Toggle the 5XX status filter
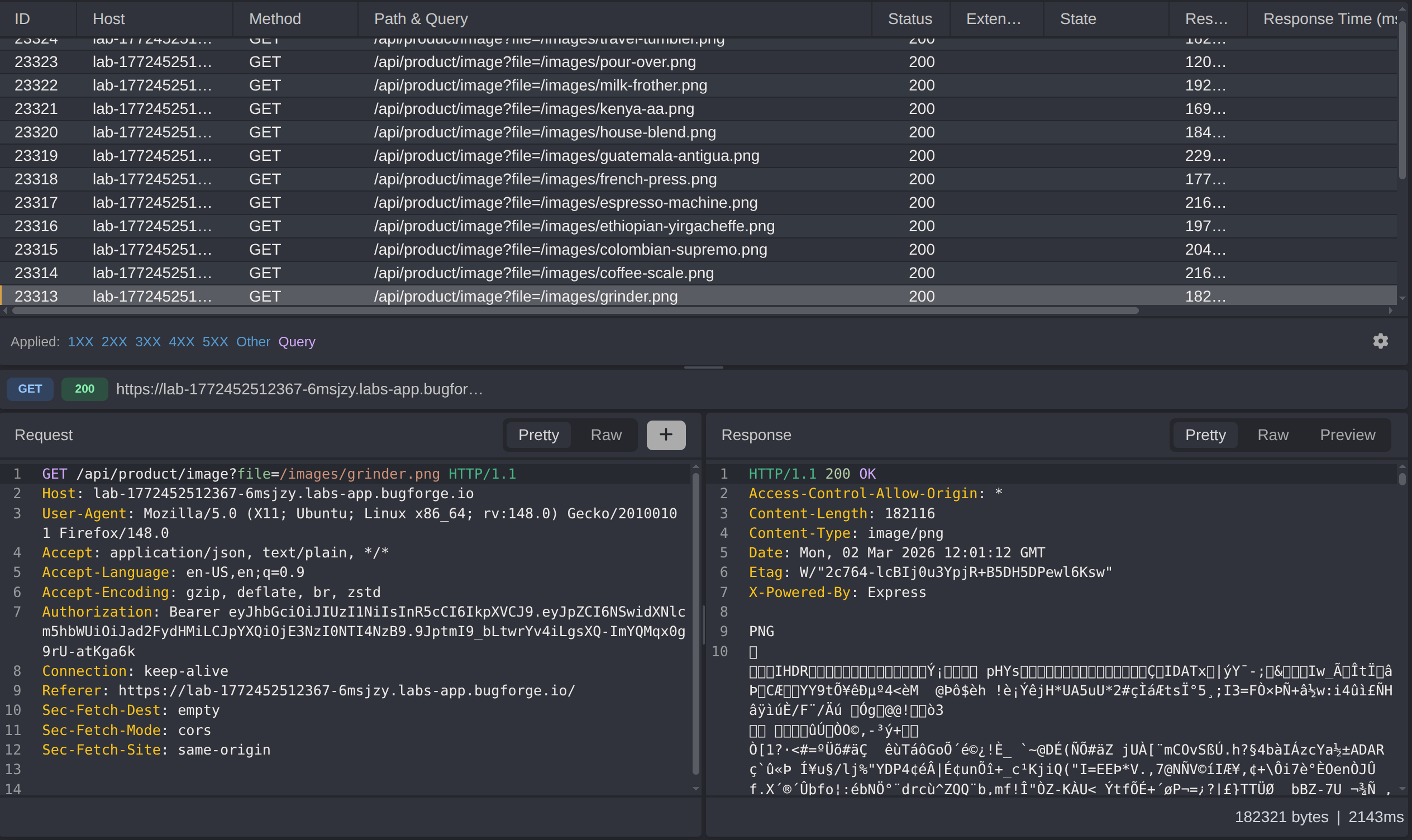This screenshot has width=1412, height=840. click(215, 341)
